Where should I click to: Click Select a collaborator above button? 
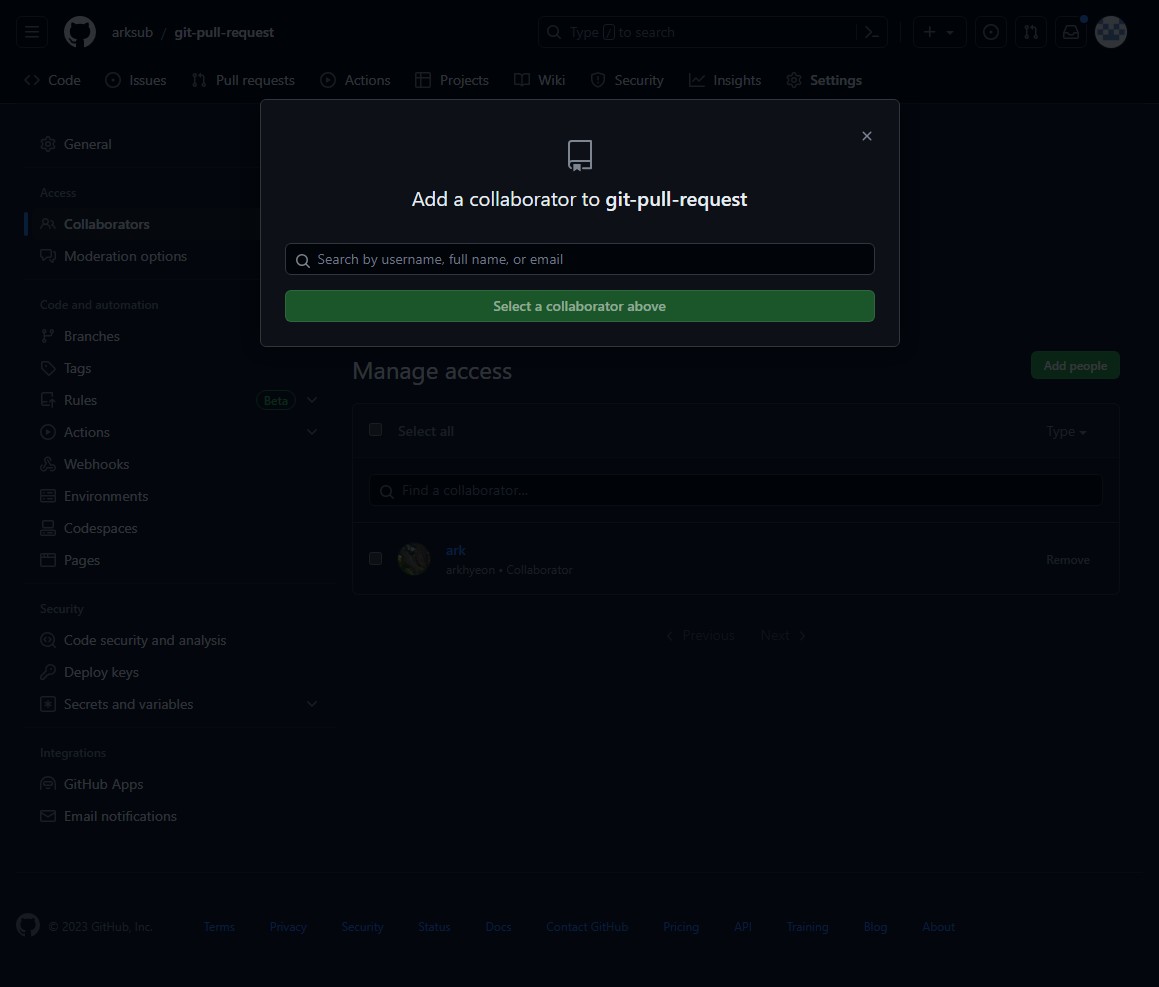click(x=580, y=306)
